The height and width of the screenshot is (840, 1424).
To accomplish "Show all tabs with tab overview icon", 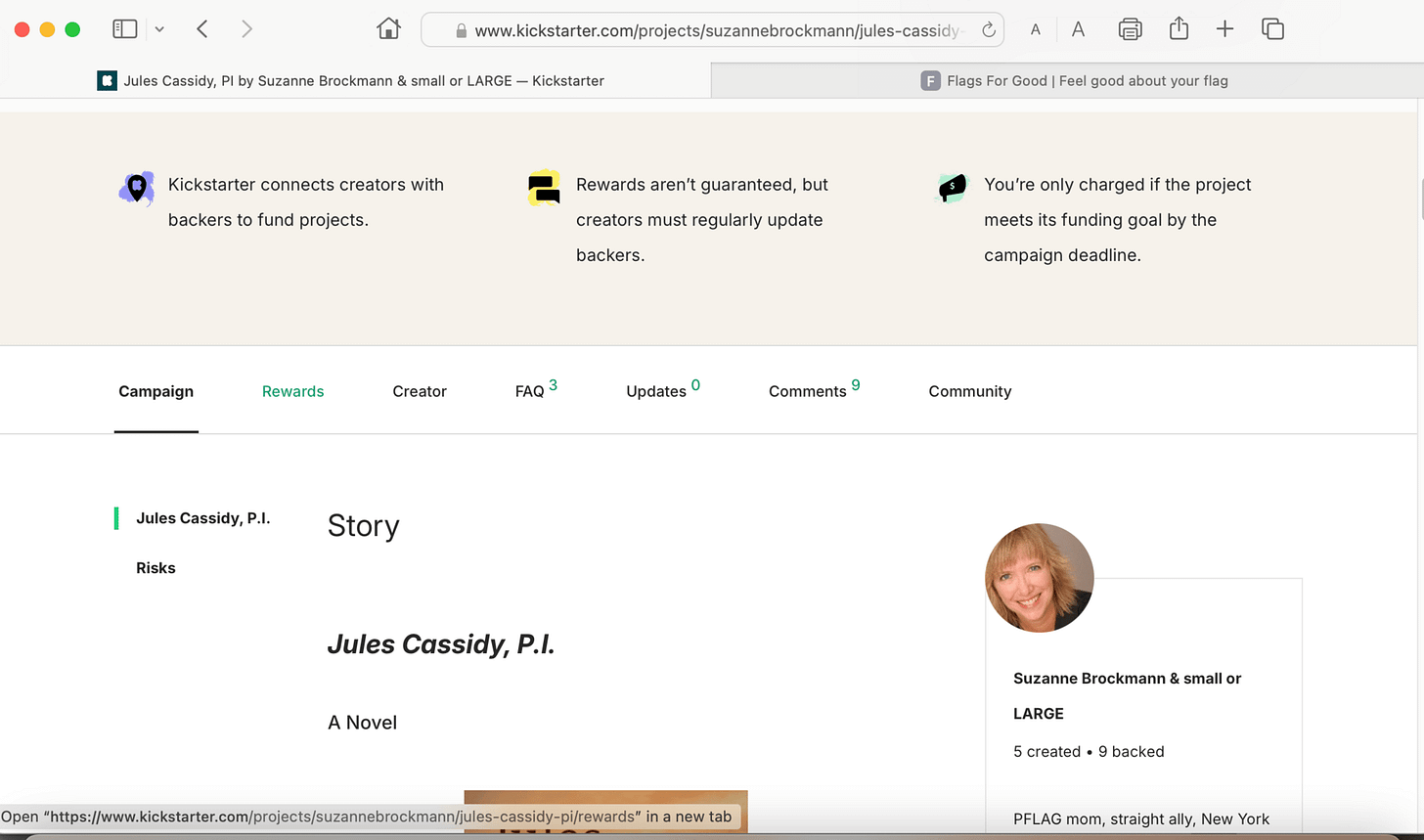I will pyautogui.click(x=1272, y=29).
